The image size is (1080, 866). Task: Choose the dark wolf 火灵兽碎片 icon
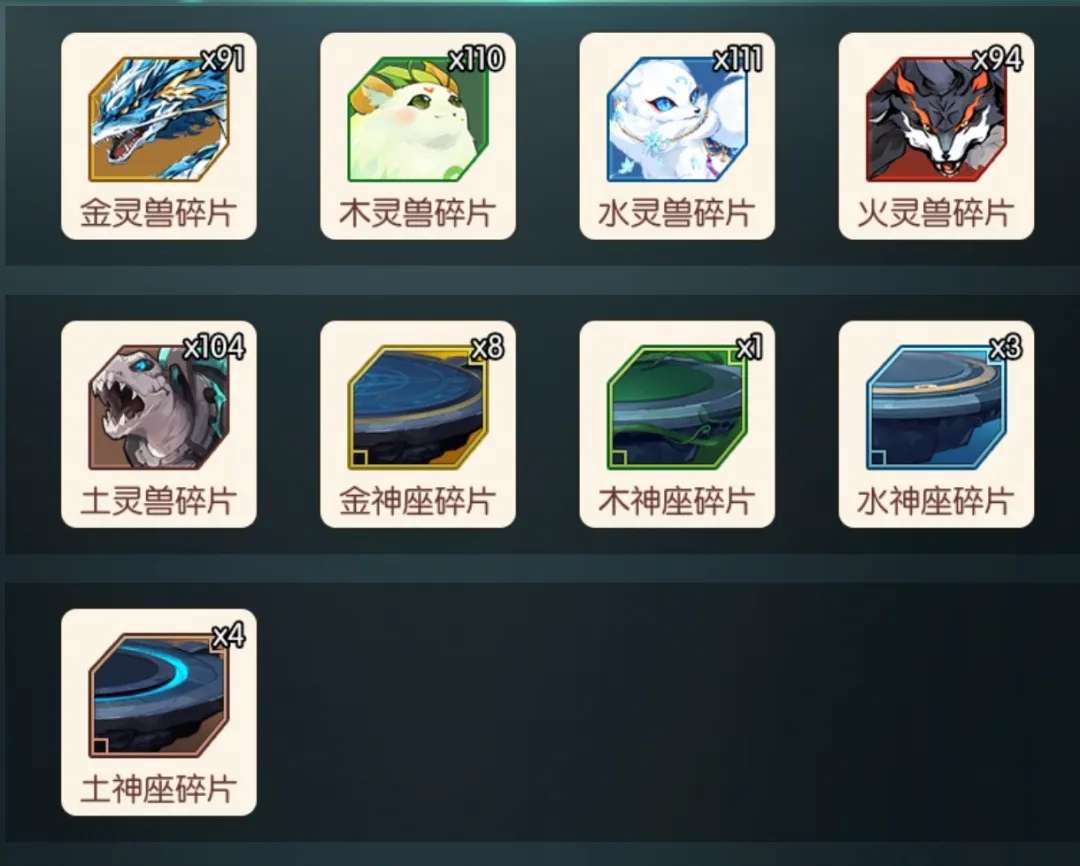click(x=935, y=119)
